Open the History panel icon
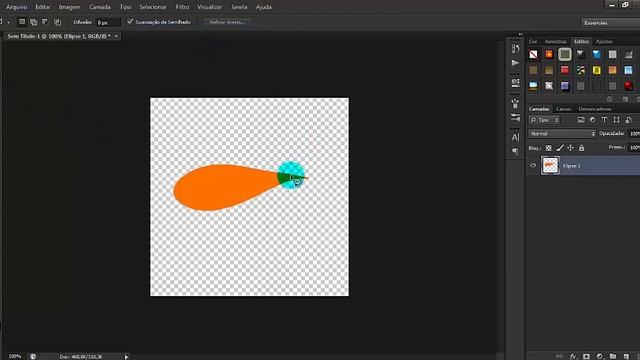The image size is (640, 360). (516, 48)
